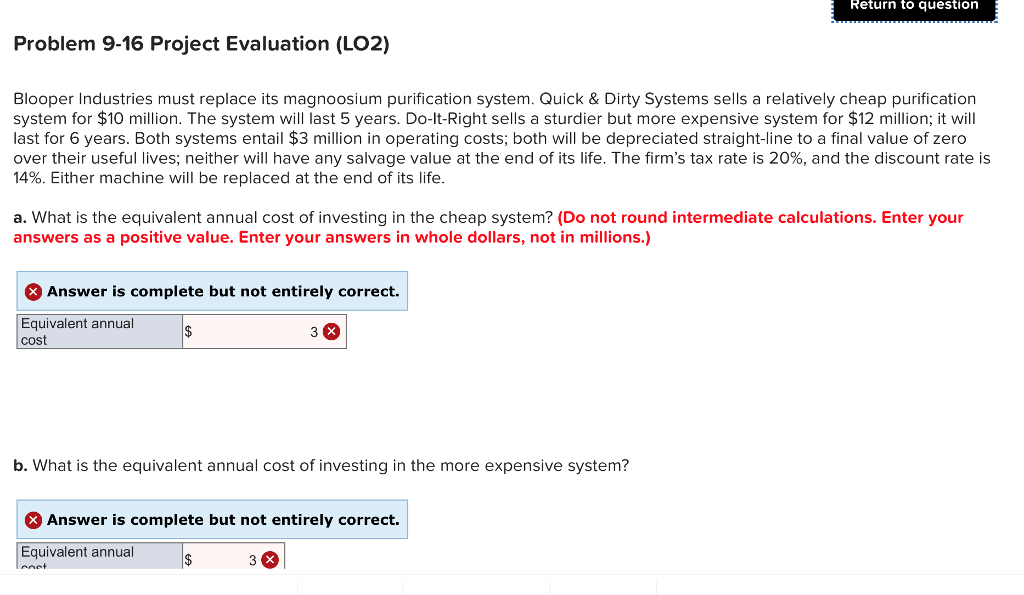Click the Equivalent annual cost label for part b
1024x595 pixels.
pyautogui.click(x=98, y=558)
